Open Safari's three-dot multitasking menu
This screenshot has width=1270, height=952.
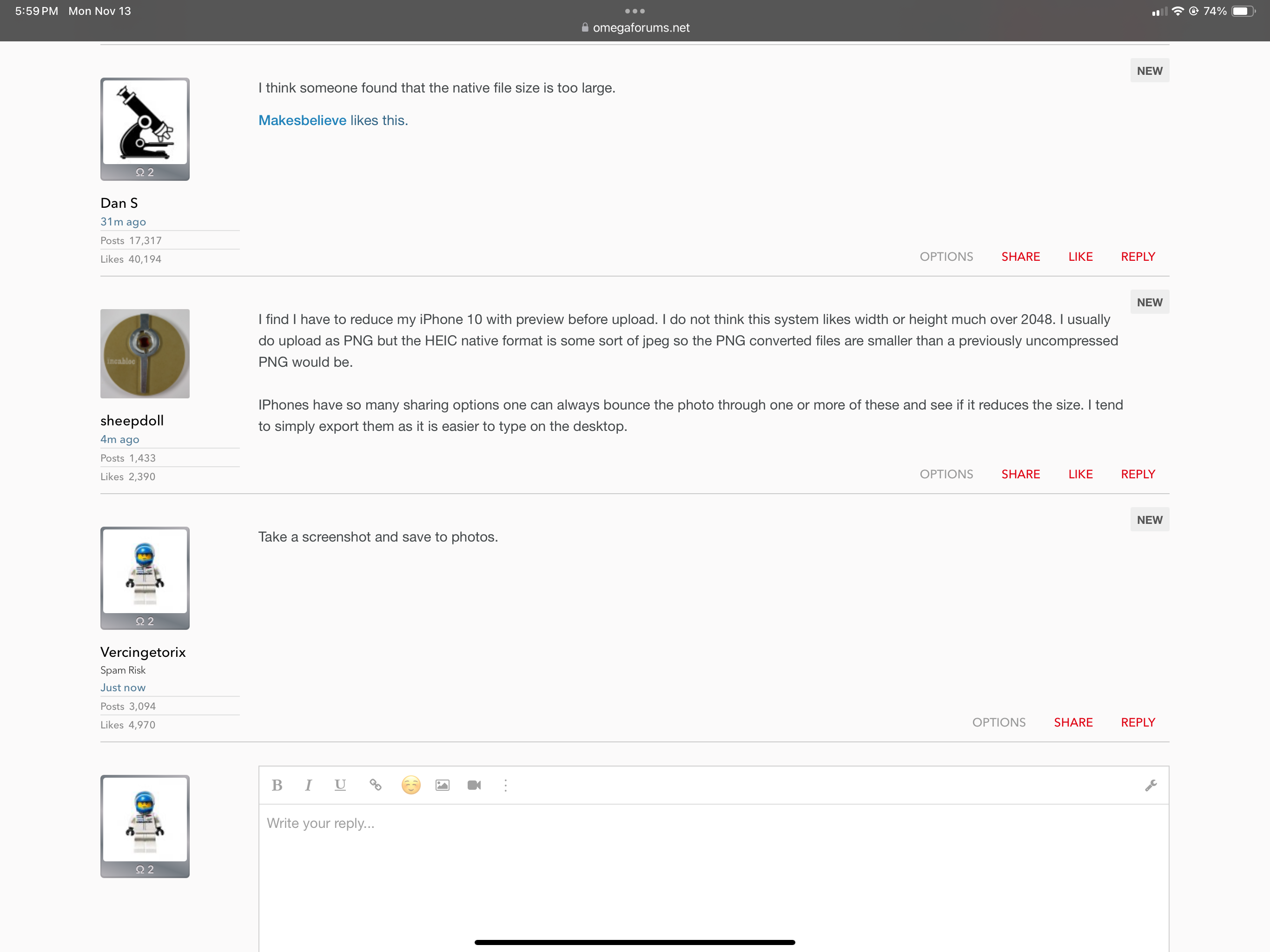pos(635,11)
